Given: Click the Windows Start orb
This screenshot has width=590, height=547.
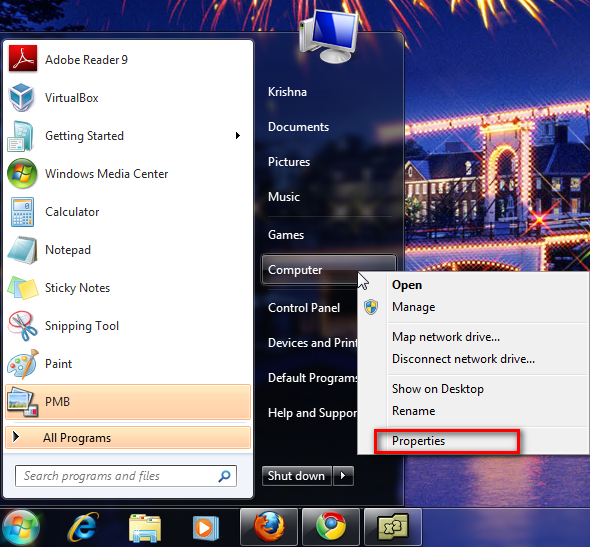Looking at the screenshot, I should [x=20, y=528].
